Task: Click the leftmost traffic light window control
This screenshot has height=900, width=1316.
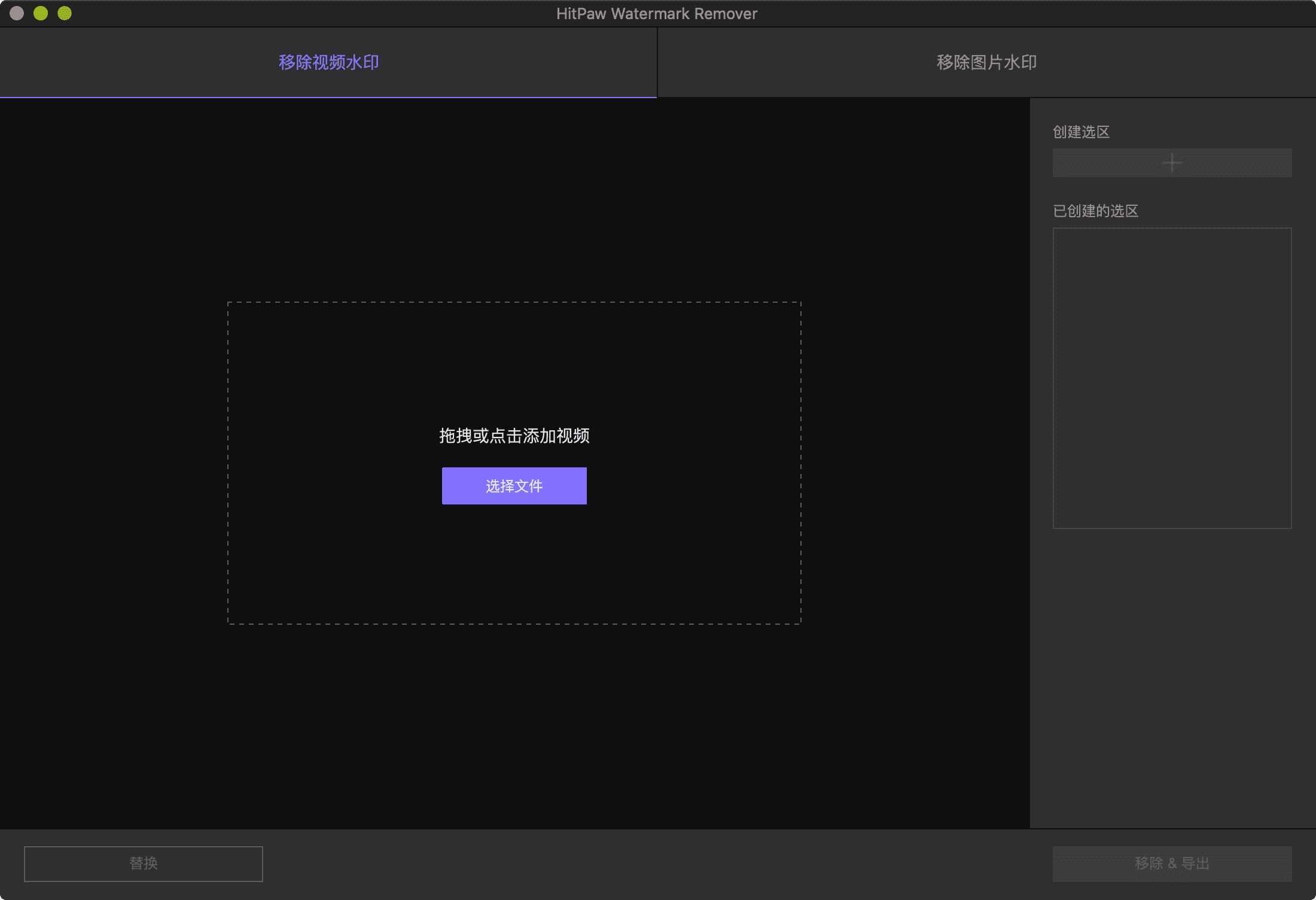Action: [x=16, y=13]
